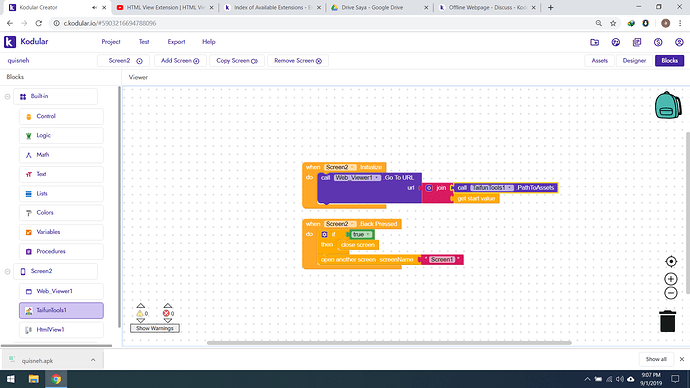Collapse the Built-in blocks category
The width and height of the screenshot is (690, 388).
[7, 96]
